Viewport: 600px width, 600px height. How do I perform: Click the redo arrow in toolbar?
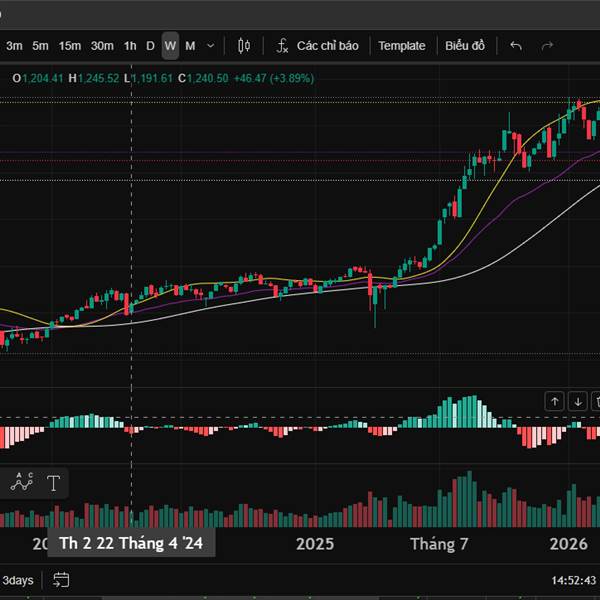click(x=547, y=46)
